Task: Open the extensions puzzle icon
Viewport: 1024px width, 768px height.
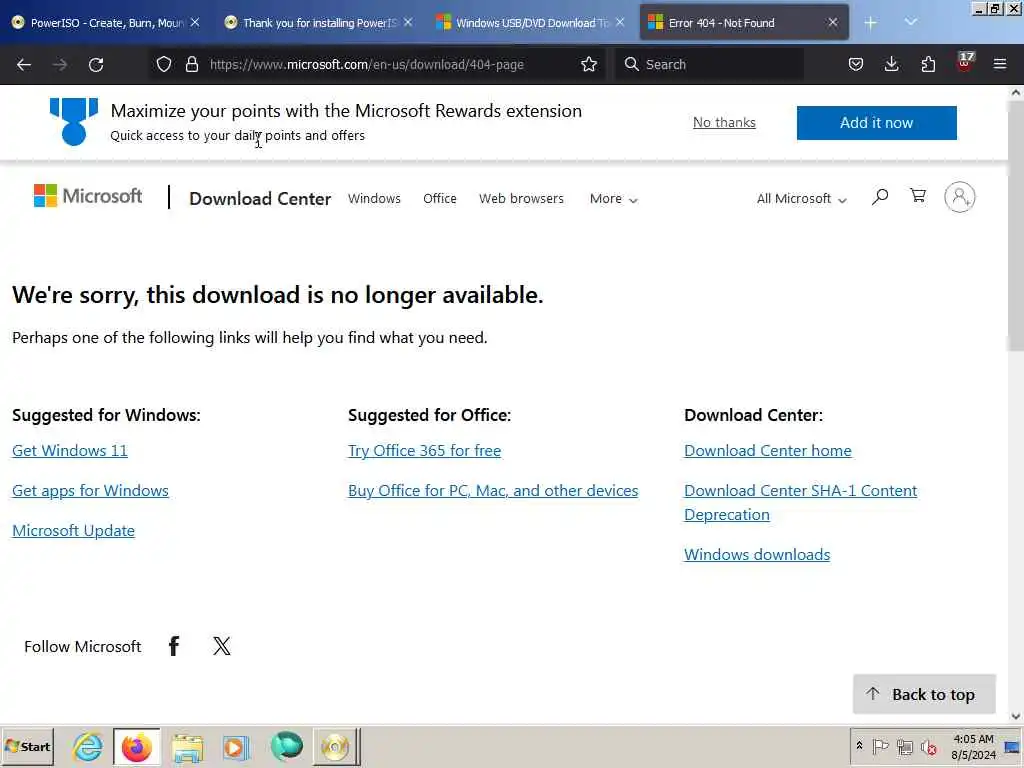Action: (928, 64)
